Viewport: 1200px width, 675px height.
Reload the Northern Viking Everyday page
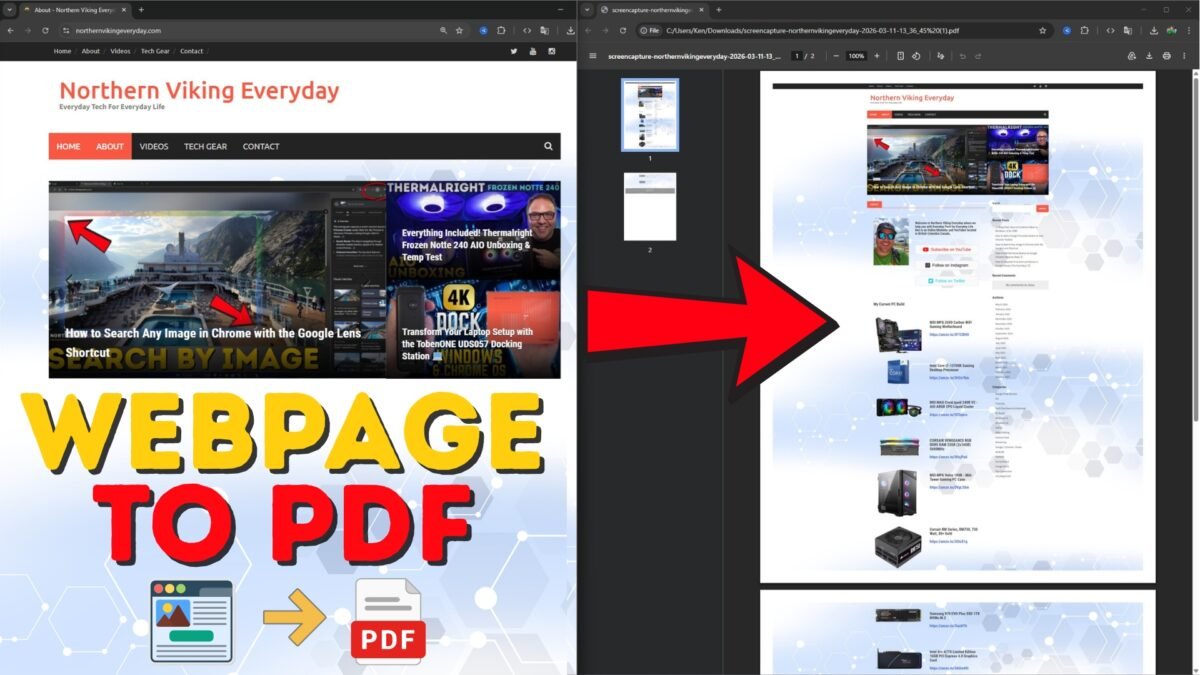click(x=45, y=30)
